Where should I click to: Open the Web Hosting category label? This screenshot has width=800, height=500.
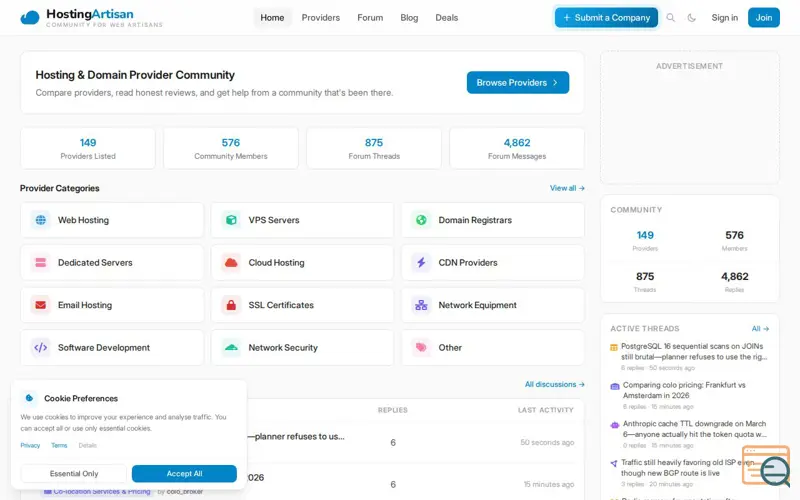(83, 220)
